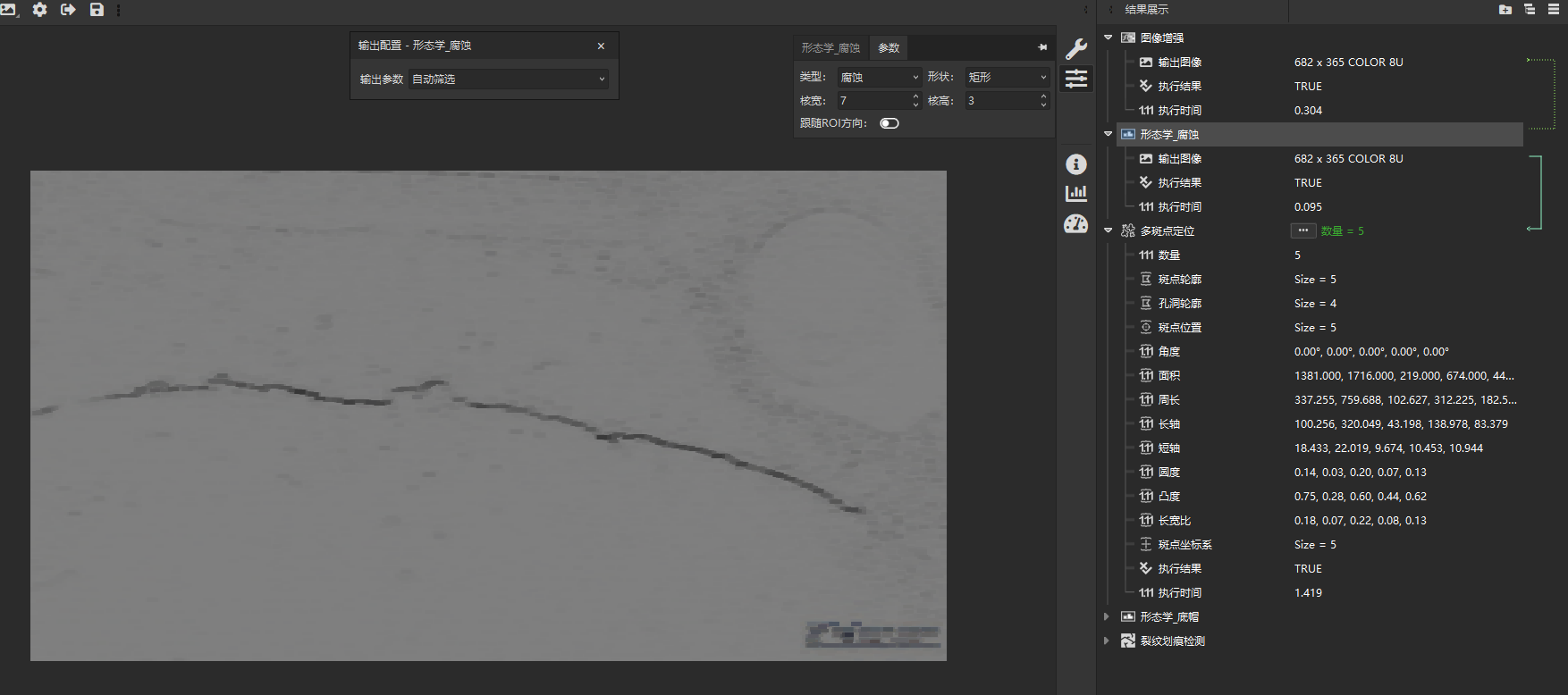Image resolution: width=1568 pixels, height=695 pixels.
Task: Open the 形状 矩形 dropdown
Action: pos(1007,78)
